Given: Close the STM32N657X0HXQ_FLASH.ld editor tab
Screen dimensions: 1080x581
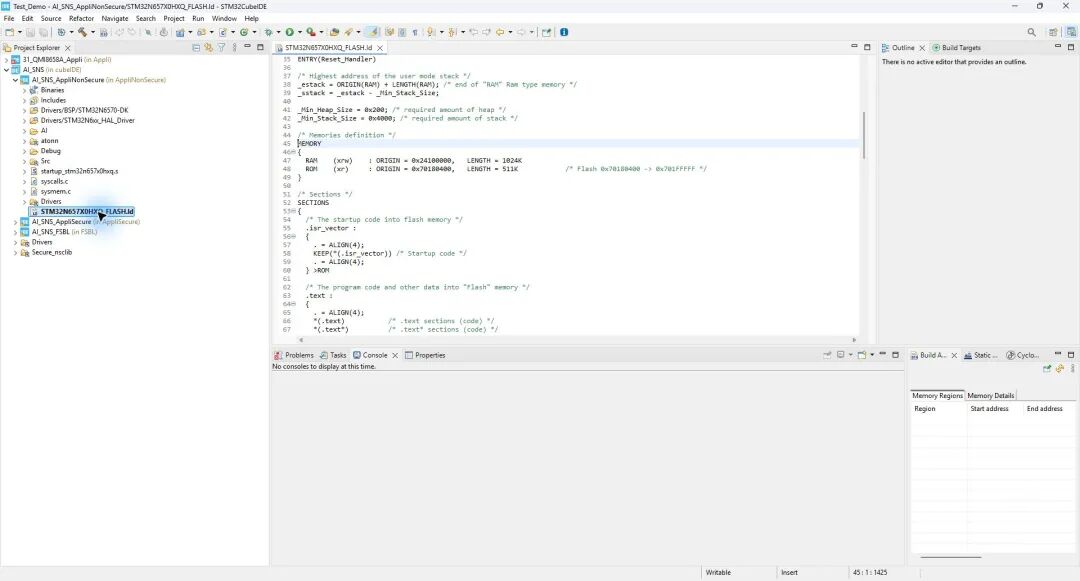Looking at the screenshot, I should tap(380, 47).
